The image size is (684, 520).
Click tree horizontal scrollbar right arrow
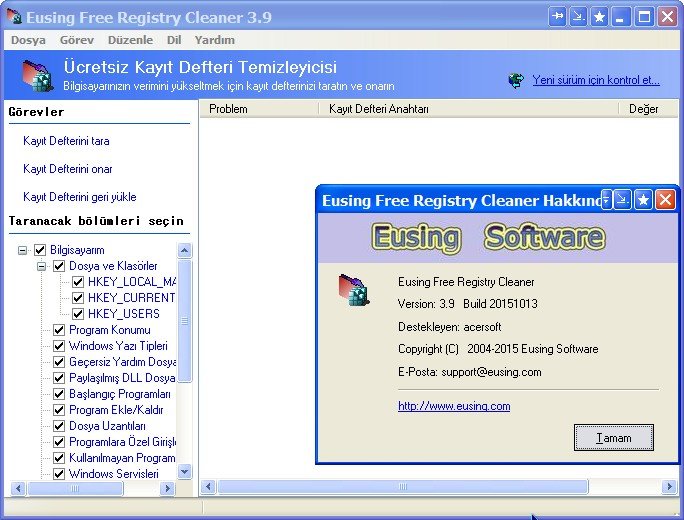[x=167, y=488]
